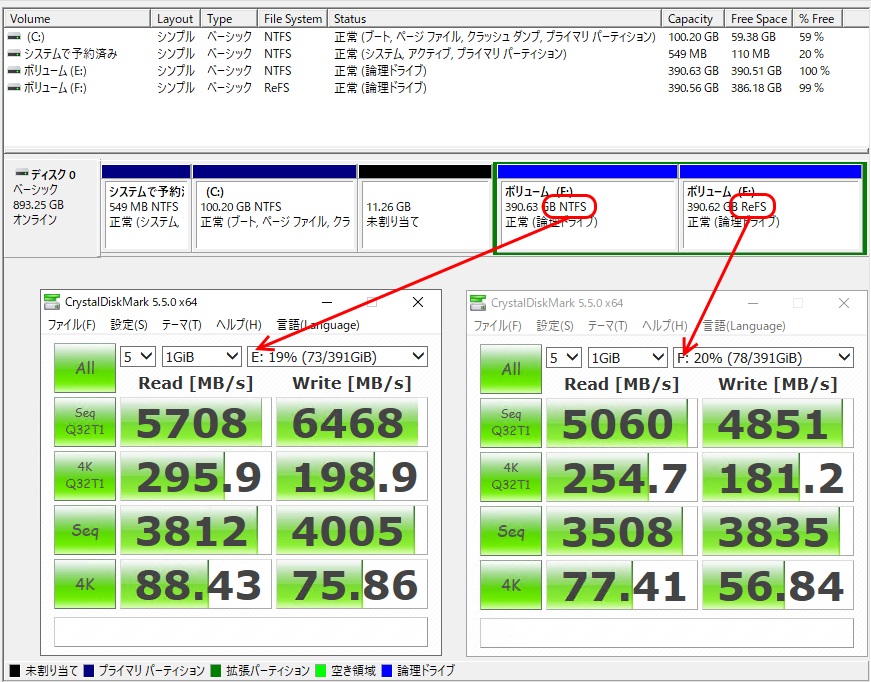Minimize the left CrystalDiskMark window

[327, 302]
